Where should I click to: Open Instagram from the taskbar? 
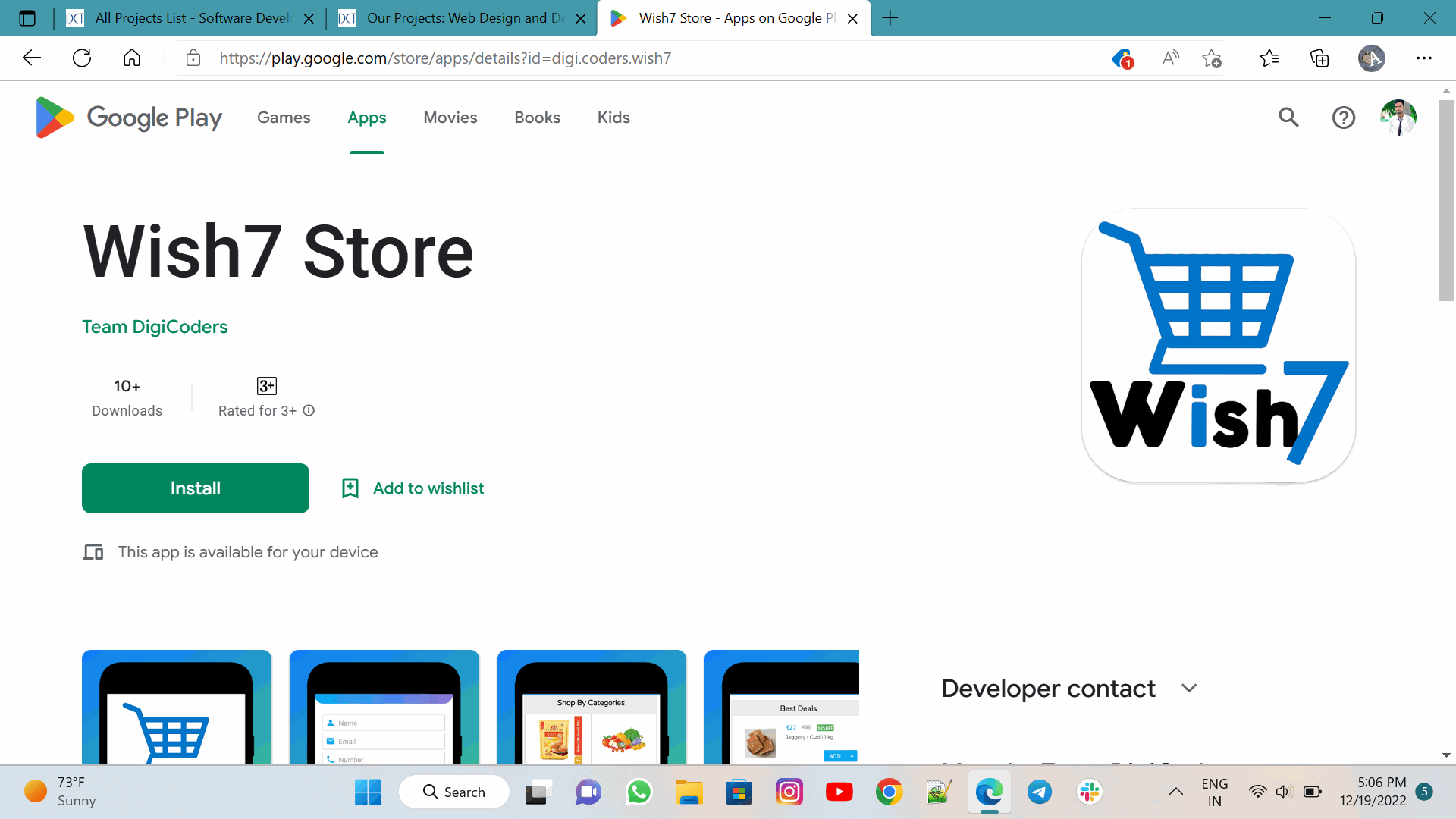(789, 792)
